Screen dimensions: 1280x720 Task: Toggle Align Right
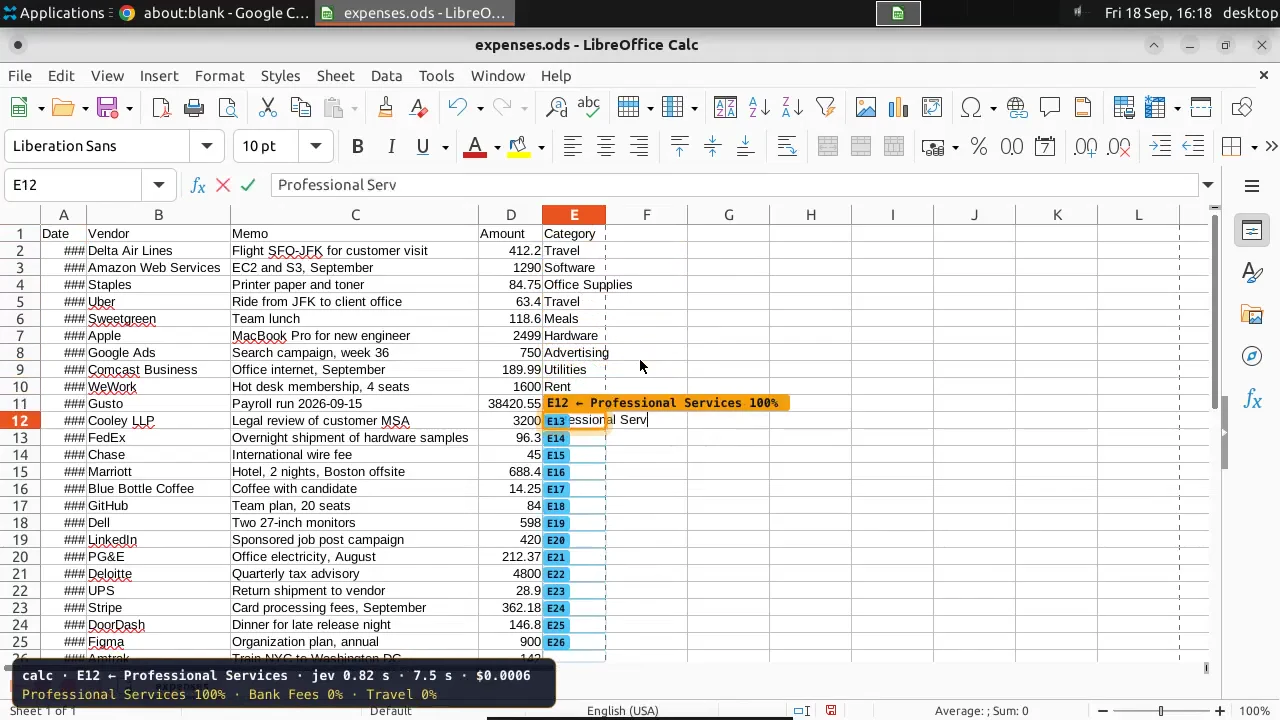click(x=639, y=147)
